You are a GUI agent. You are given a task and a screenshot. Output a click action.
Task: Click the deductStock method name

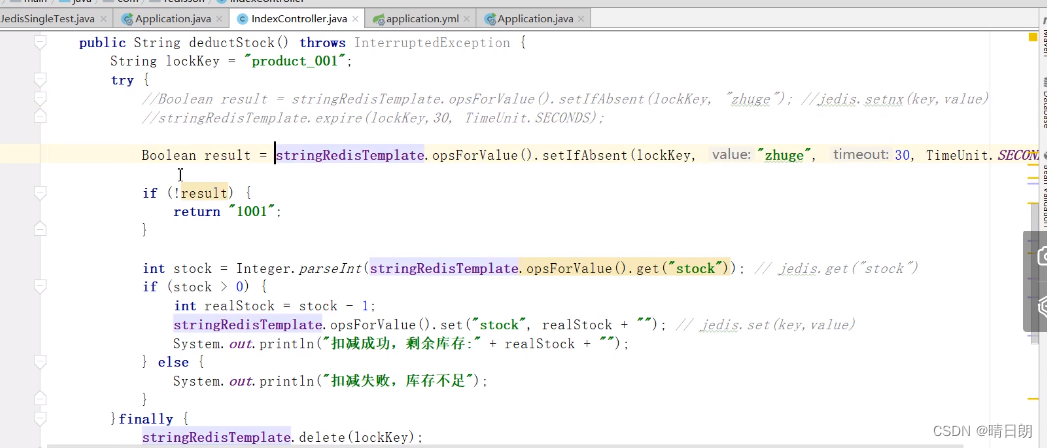(232, 43)
